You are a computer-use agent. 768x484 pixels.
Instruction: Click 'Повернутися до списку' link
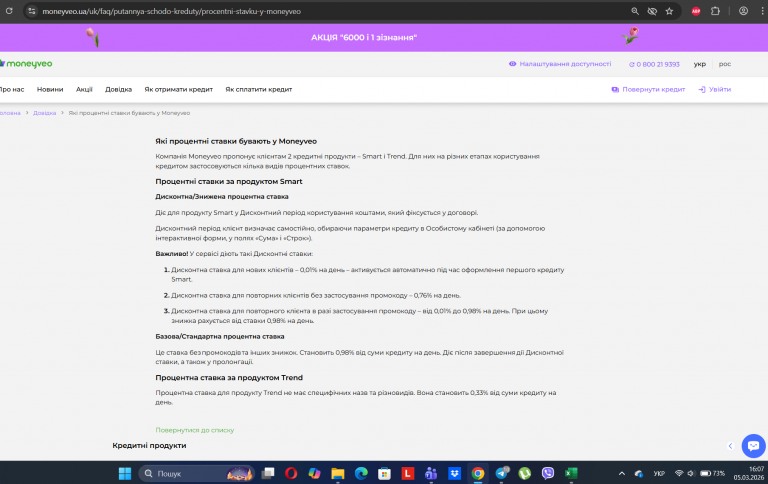(194, 430)
